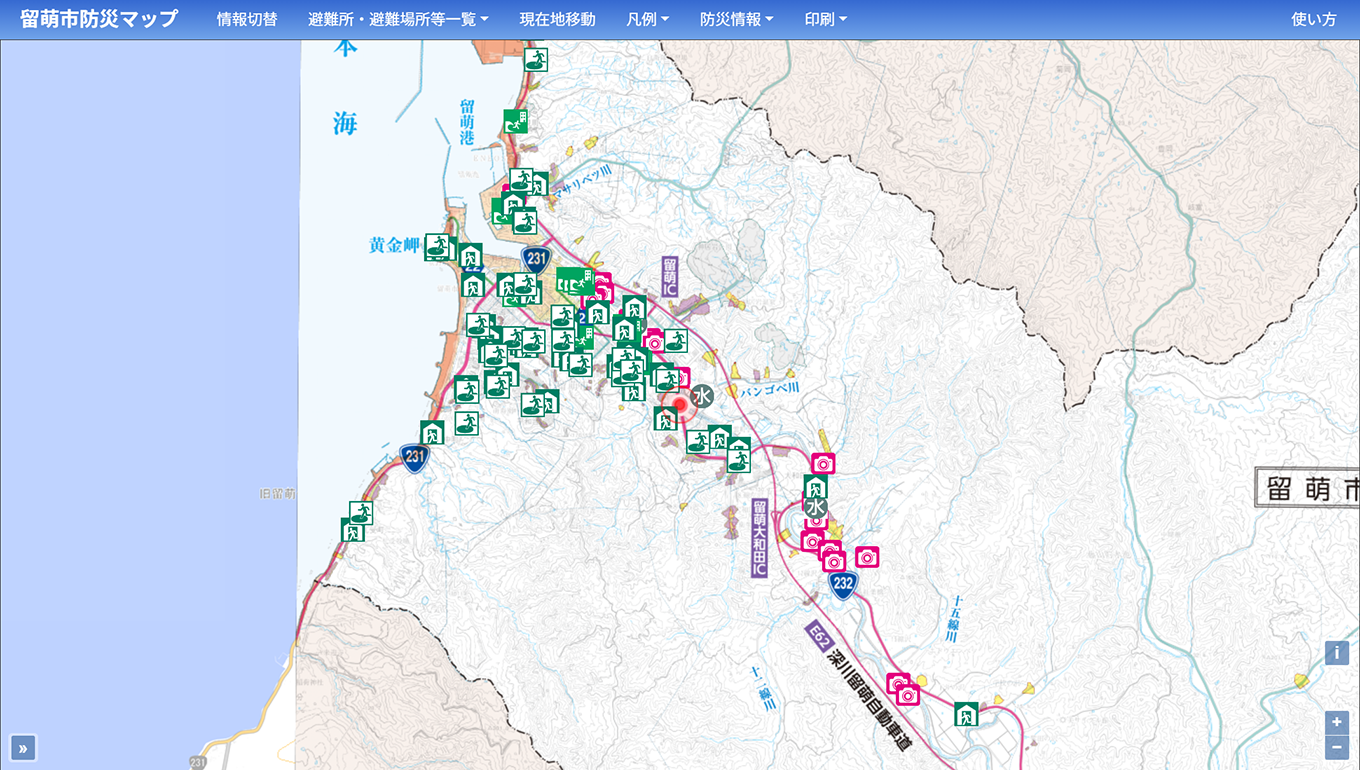Click the water icon near 留萌大和田IC
This screenshot has width=1360, height=770.
point(815,507)
